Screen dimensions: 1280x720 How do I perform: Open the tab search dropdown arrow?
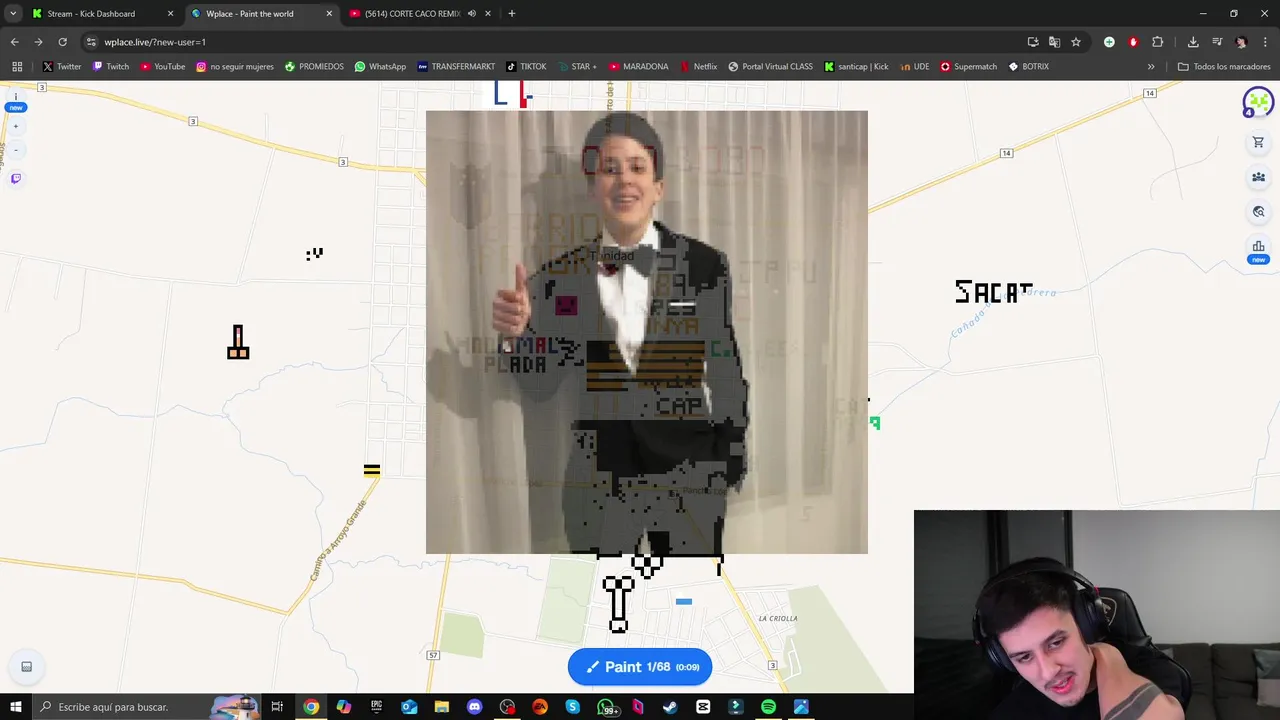pyautogui.click(x=13, y=14)
